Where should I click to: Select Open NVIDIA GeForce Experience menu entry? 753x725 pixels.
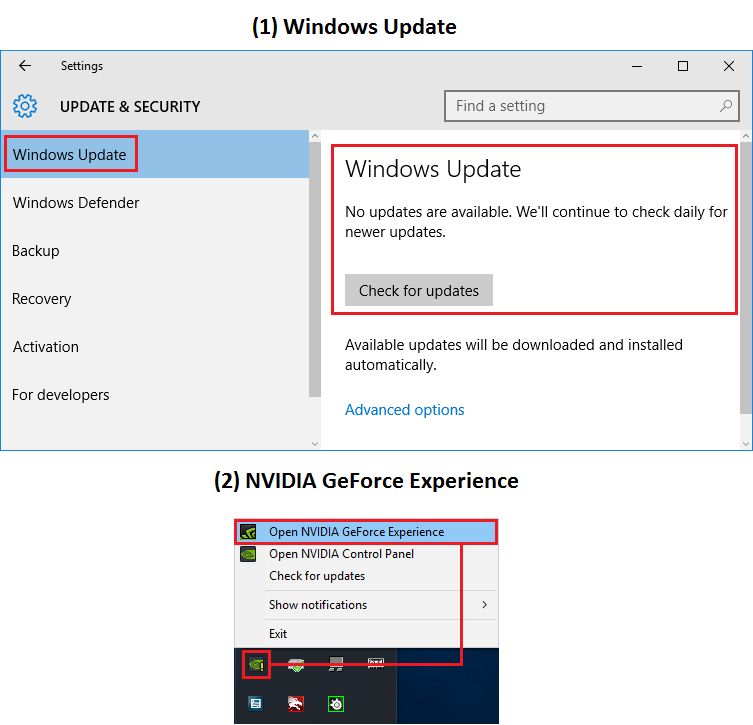(356, 532)
